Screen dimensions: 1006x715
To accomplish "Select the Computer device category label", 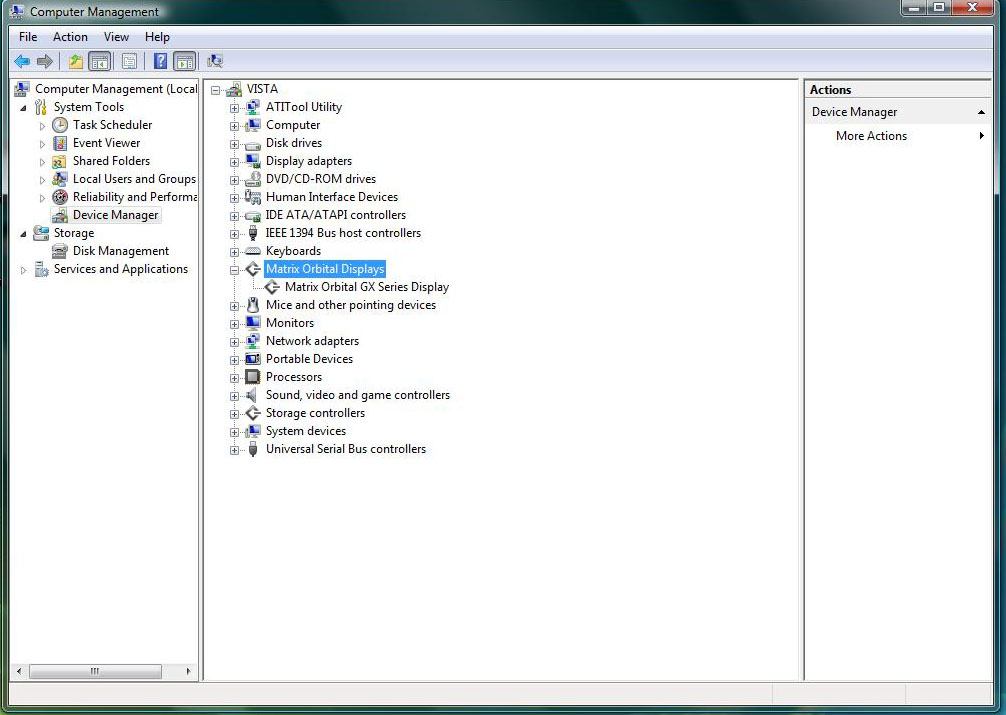I will (x=293, y=125).
